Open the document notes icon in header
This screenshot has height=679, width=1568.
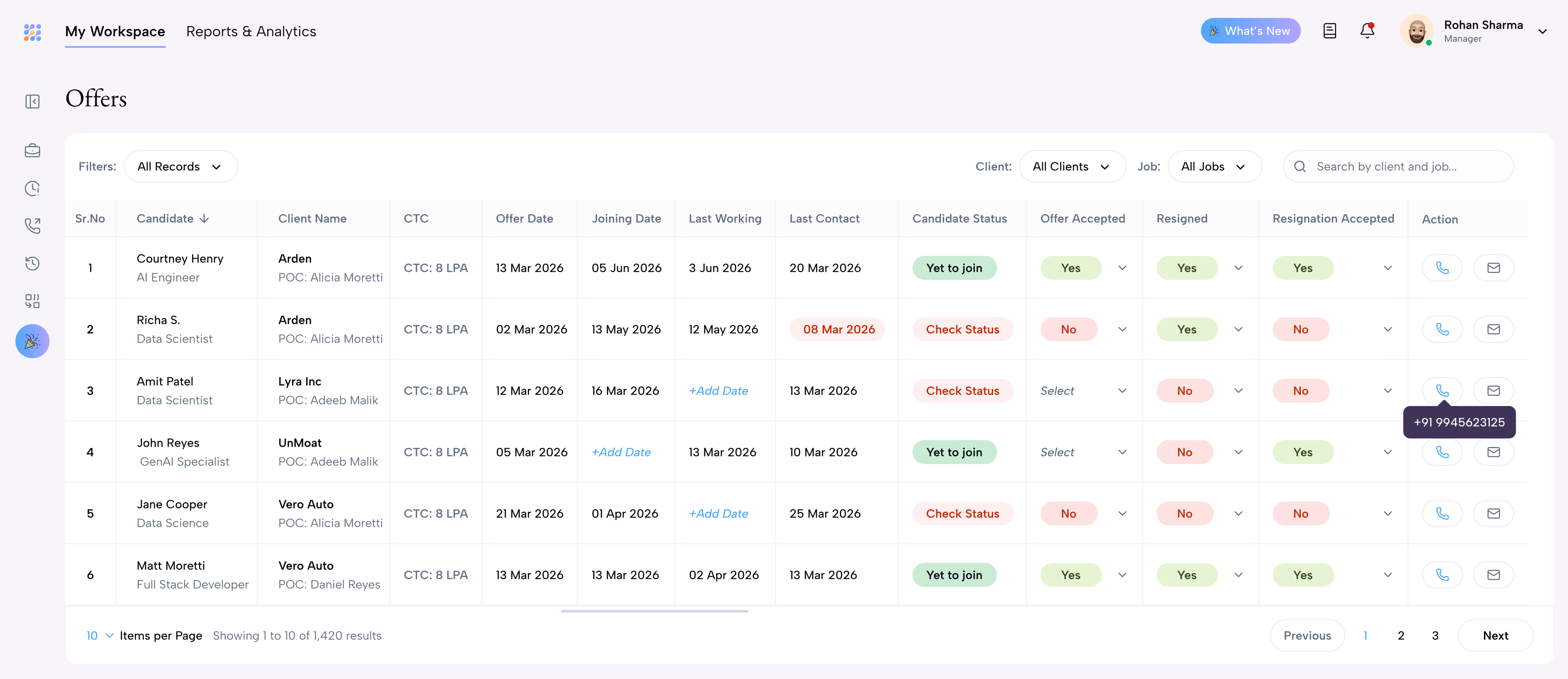tap(1329, 31)
